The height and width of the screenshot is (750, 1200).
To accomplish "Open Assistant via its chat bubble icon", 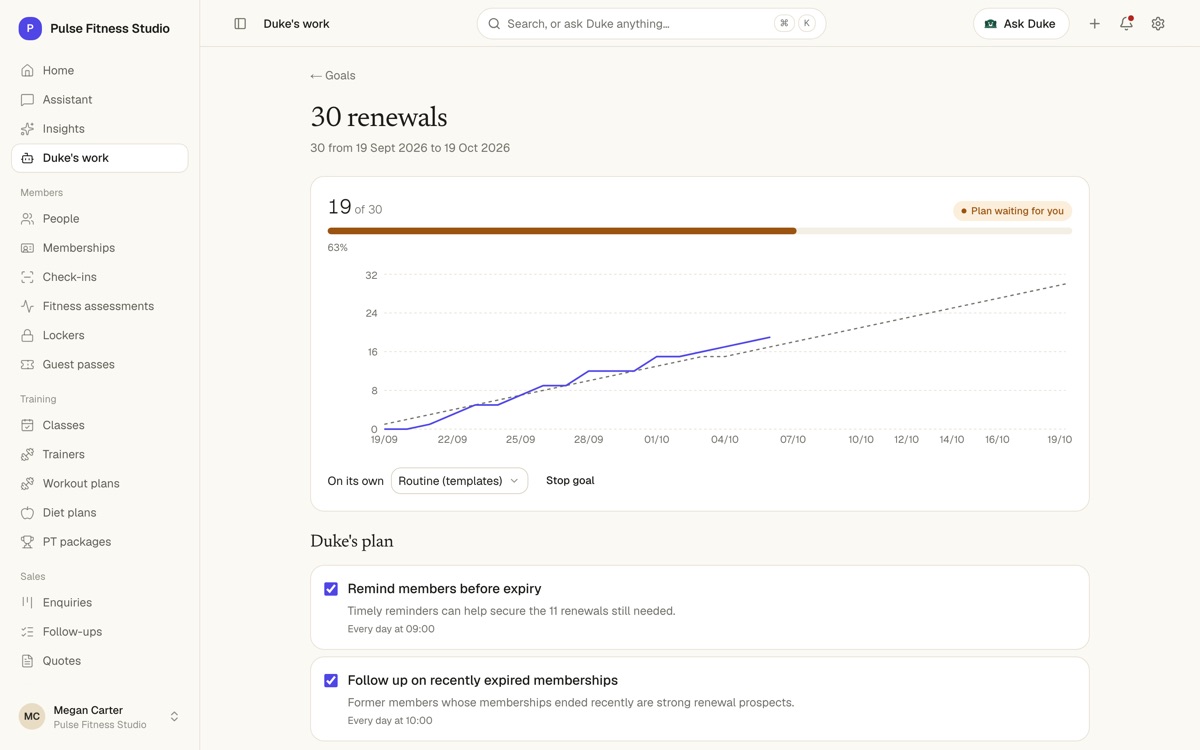I will (x=27, y=100).
